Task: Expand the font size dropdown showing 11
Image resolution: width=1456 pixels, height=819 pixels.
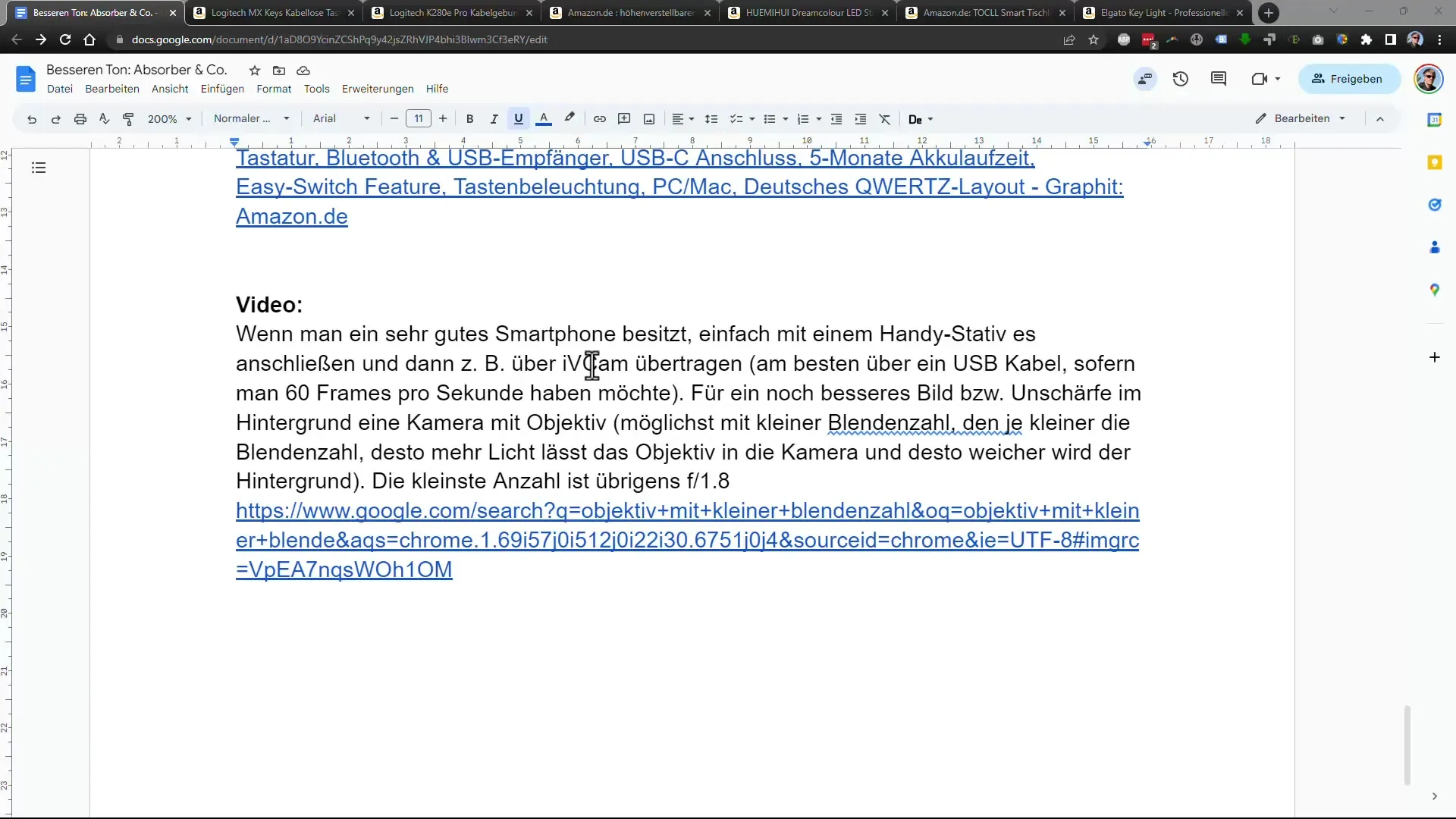Action: click(418, 118)
